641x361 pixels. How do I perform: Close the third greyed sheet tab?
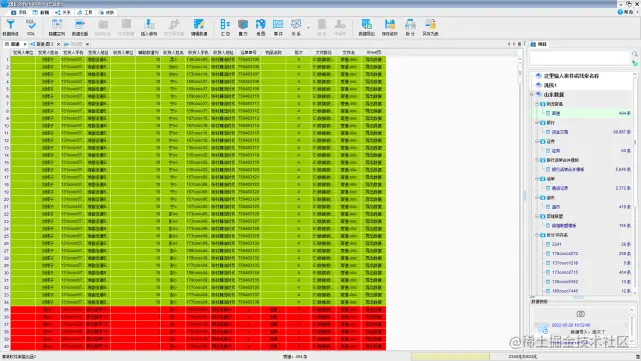point(87,44)
